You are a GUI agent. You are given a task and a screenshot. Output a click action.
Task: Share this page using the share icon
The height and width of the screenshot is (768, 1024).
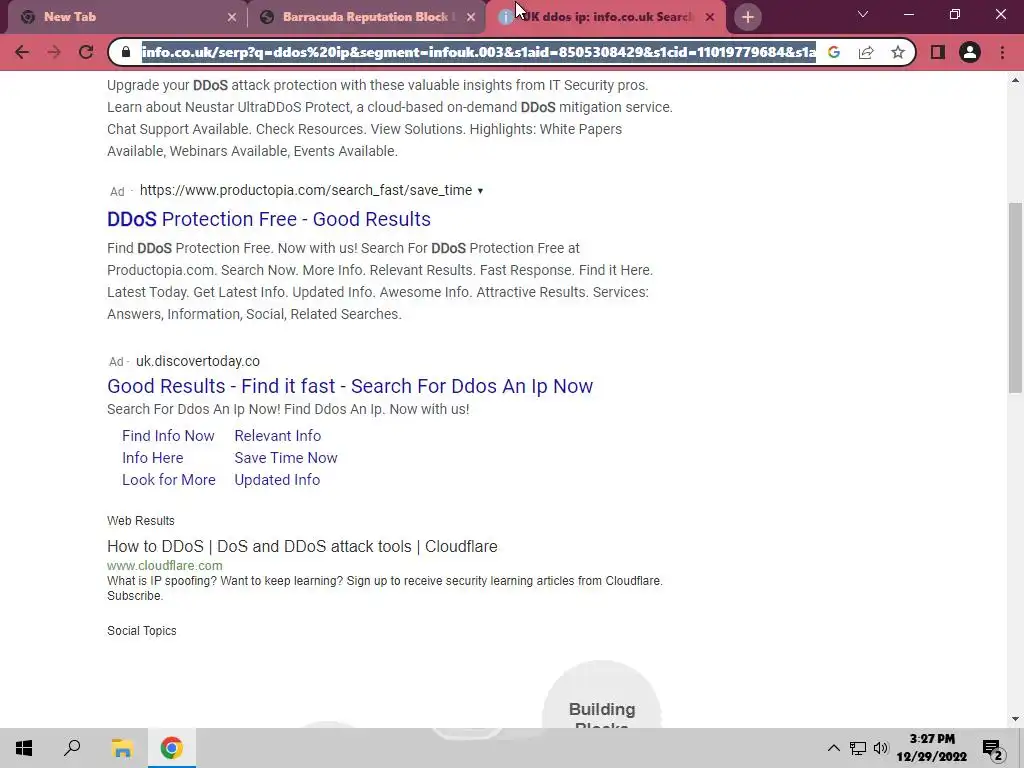coord(866,52)
